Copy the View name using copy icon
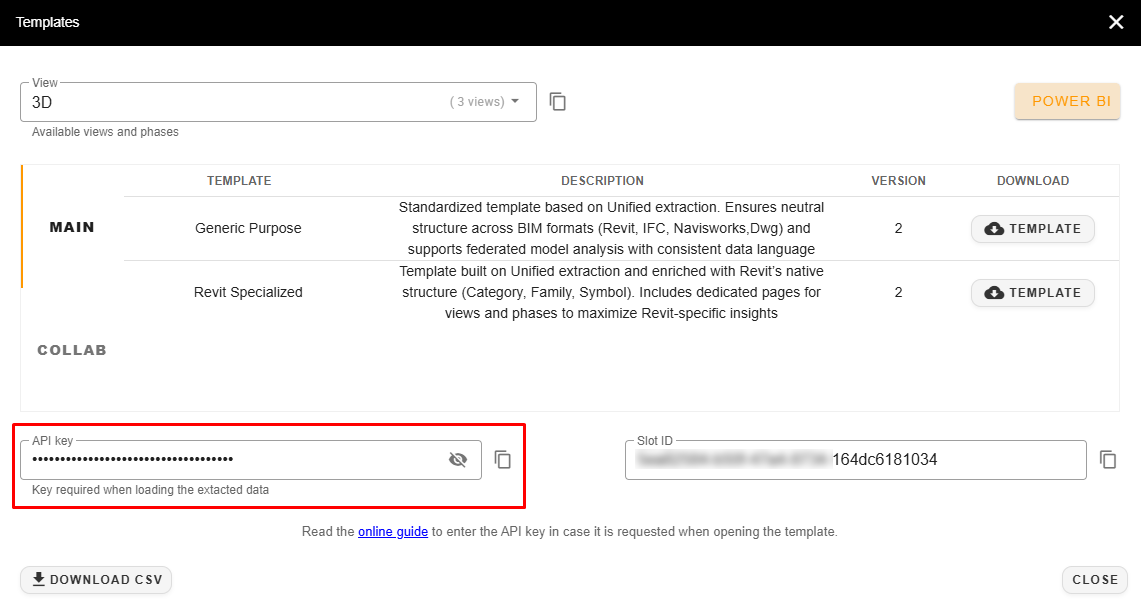The image size is (1141, 600). [x=558, y=102]
